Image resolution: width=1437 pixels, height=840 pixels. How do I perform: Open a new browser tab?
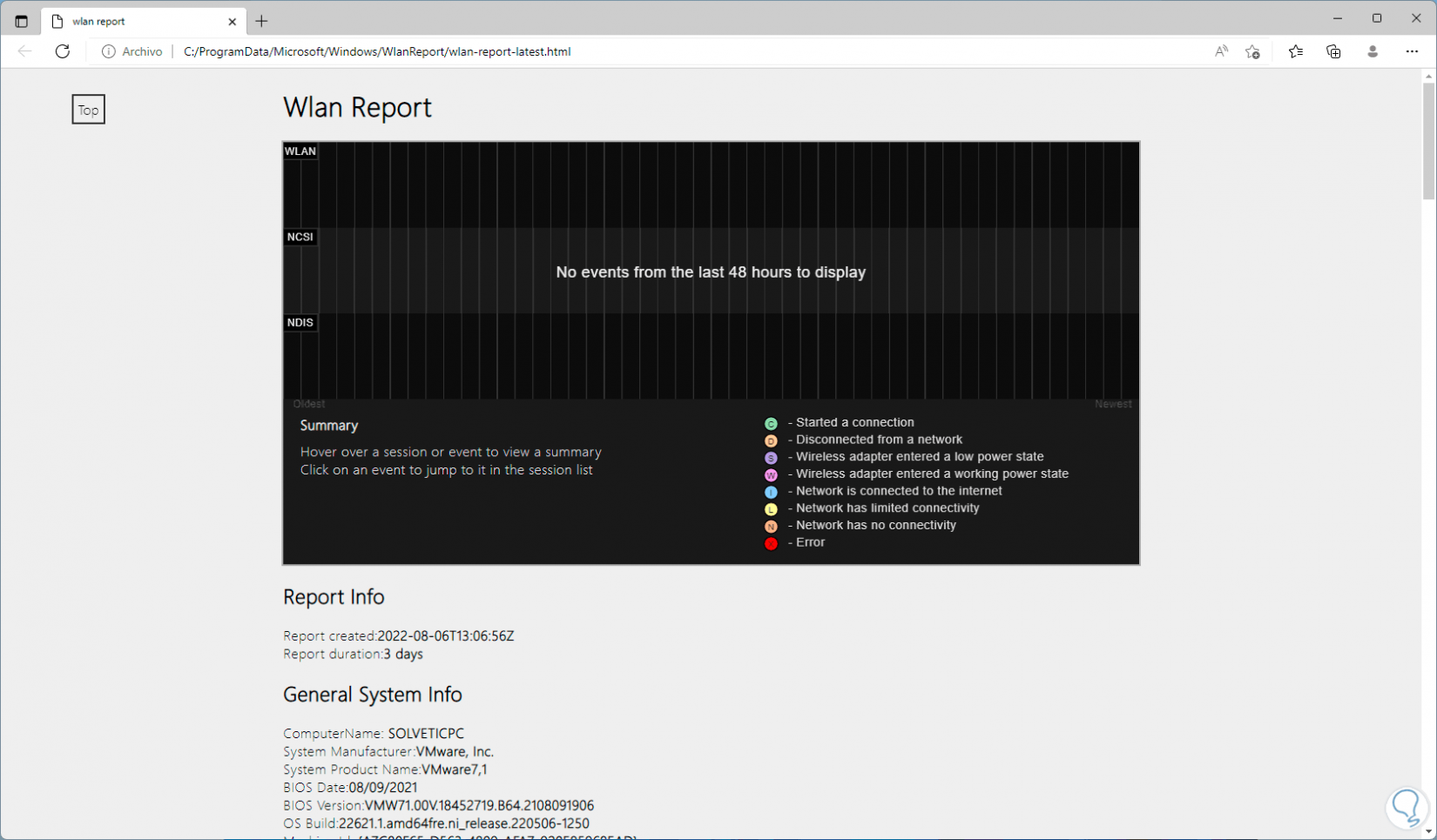click(x=261, y=21)
